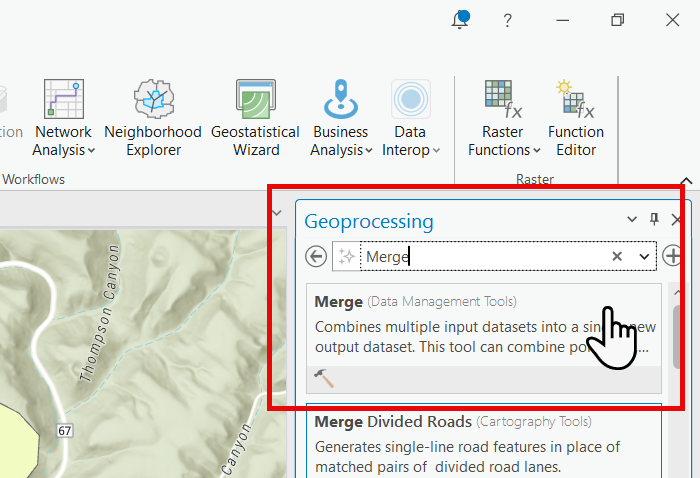Click hammer icon under Merge tool
Viewport: 700px width, 478px height.
click(324, 378)
